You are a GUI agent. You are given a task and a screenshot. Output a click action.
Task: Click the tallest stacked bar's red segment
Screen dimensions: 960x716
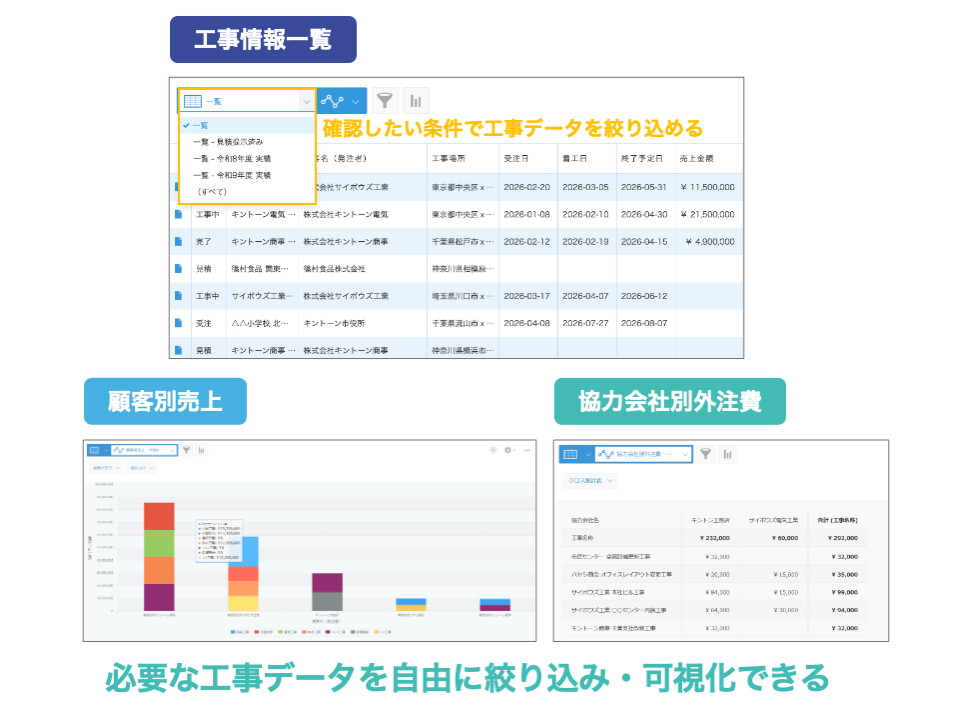click(159, 515)
